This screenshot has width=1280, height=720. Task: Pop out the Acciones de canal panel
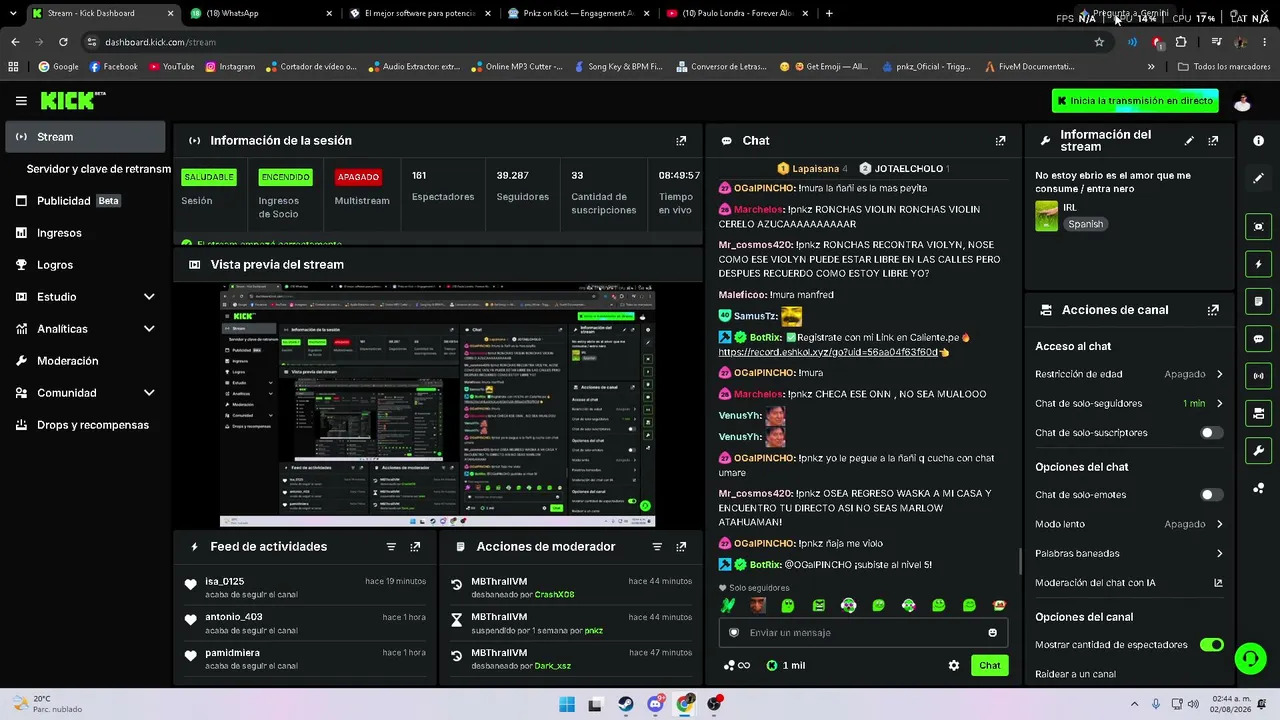(x=1213, y=310)
